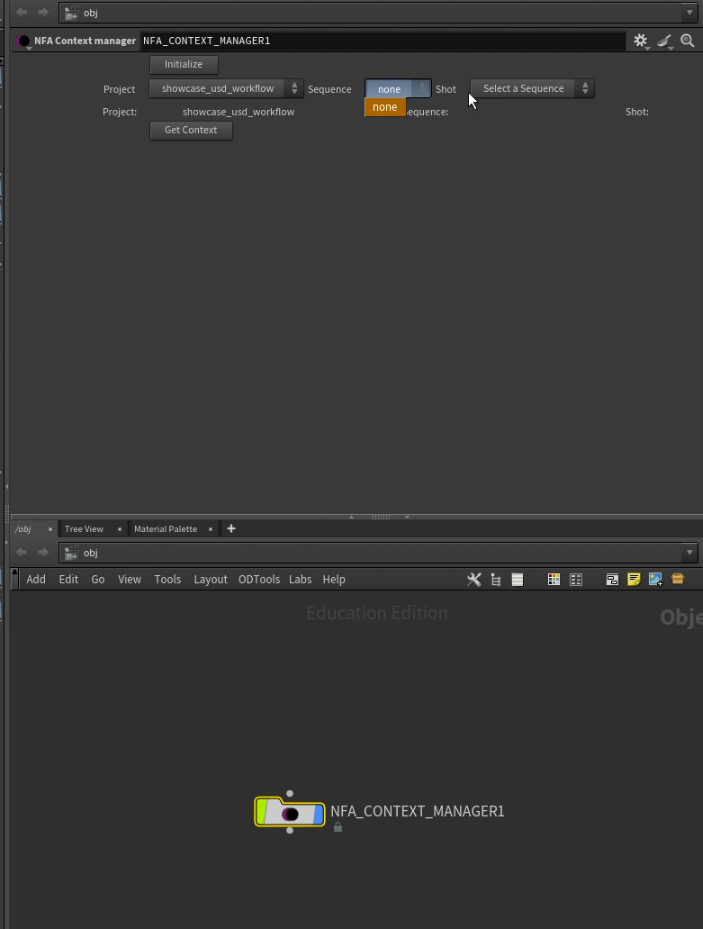
Task: Open the color palette grid icon
Action: pyautogui.click(x=554, y=579)
